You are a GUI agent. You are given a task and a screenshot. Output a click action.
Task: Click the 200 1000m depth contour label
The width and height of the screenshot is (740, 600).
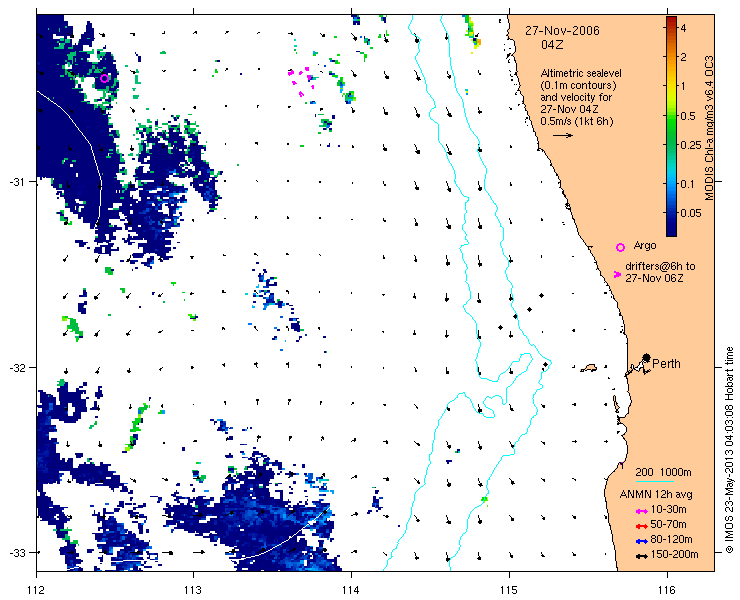click(663, 472)
